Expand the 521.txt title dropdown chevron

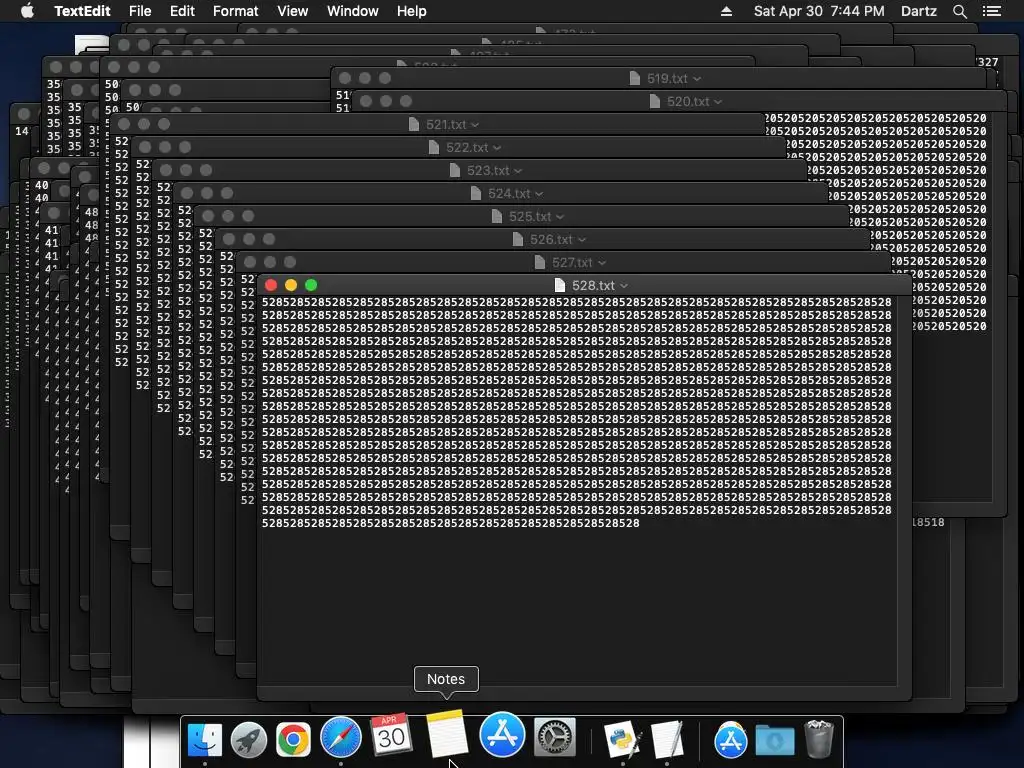(x=475, y=125)
